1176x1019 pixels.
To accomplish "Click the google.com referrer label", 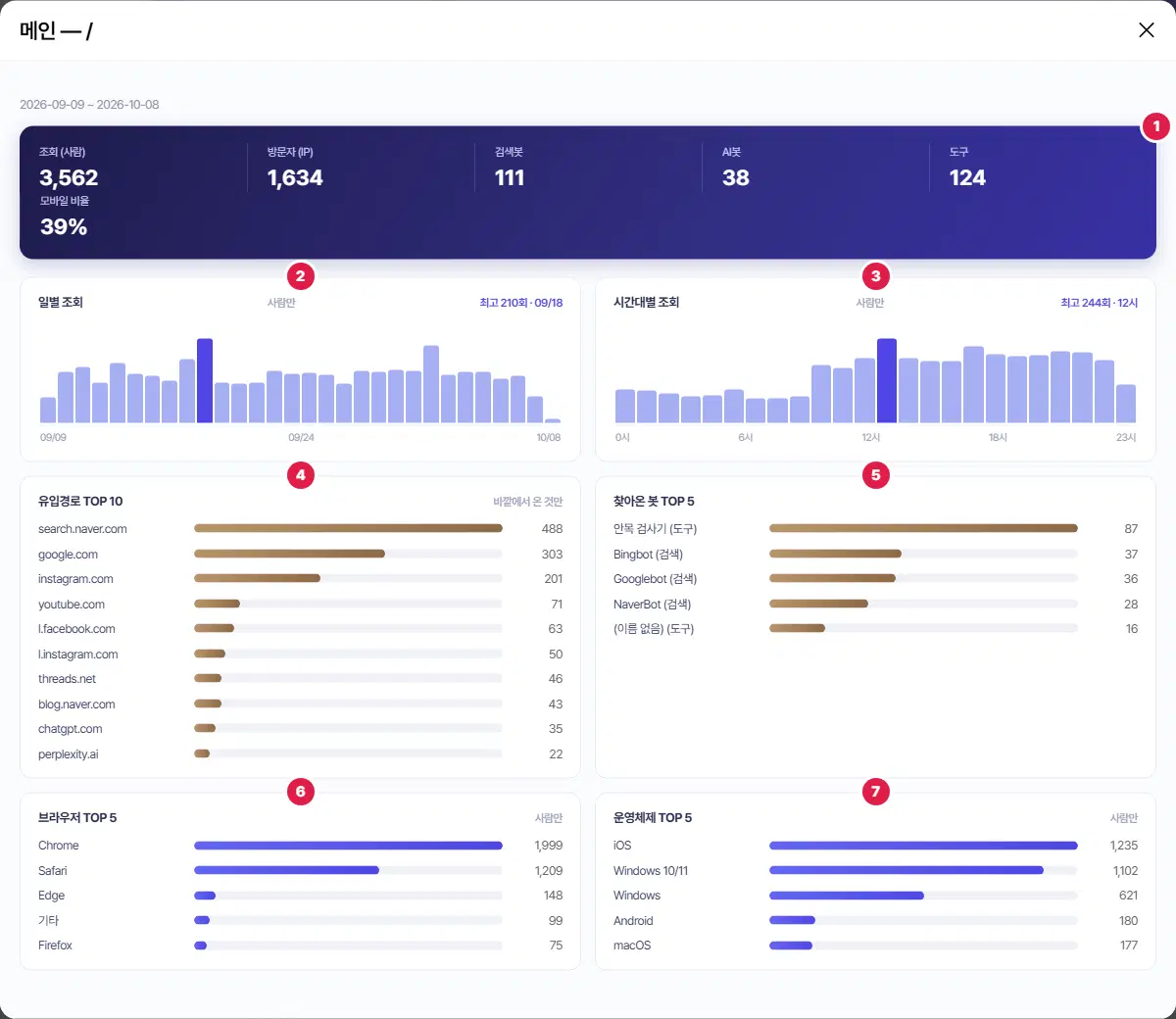I will point(69,555).
